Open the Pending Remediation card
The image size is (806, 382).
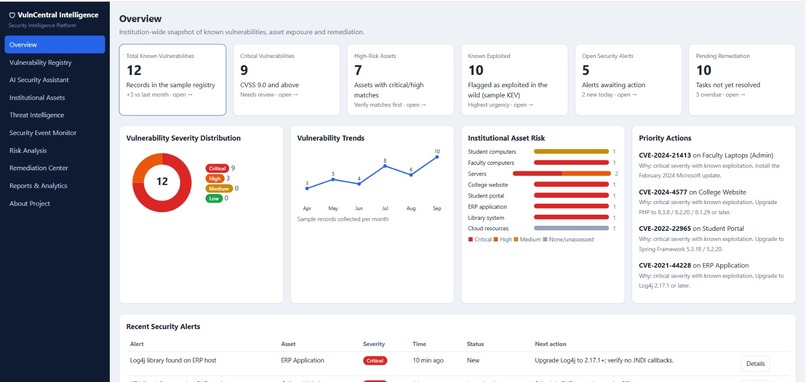pyautogui.click(x=742, y=80)
